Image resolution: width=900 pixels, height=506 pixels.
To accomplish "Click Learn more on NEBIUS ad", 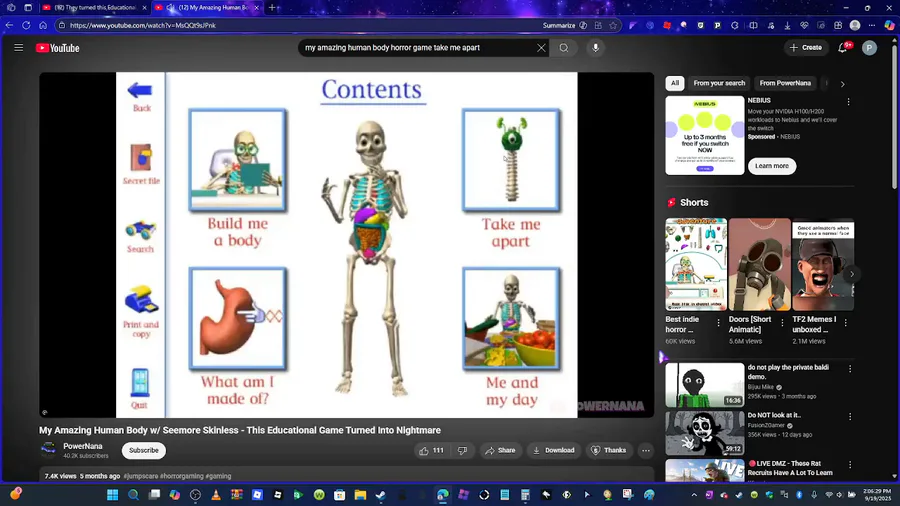I will pos(771,166).
